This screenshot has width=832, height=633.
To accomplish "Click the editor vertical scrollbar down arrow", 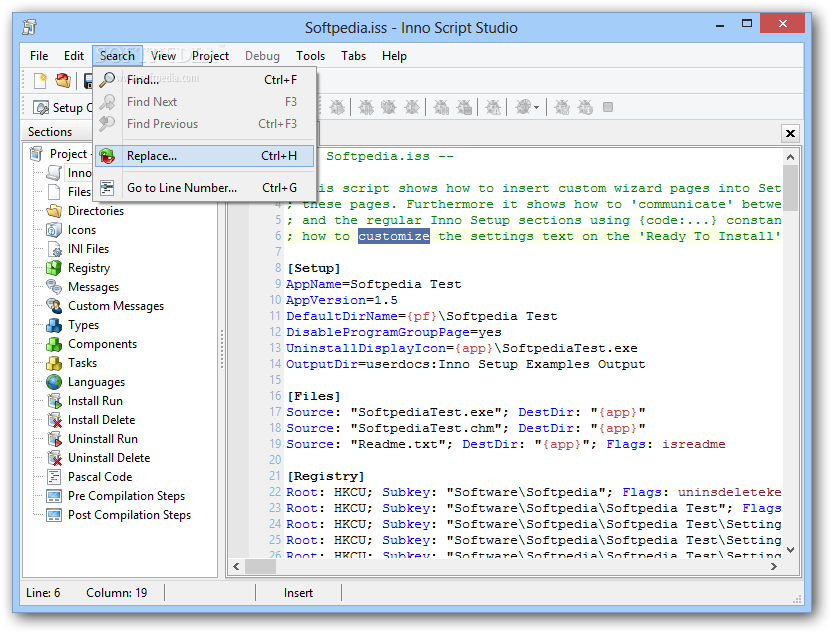I will click(x=790, y=549).
